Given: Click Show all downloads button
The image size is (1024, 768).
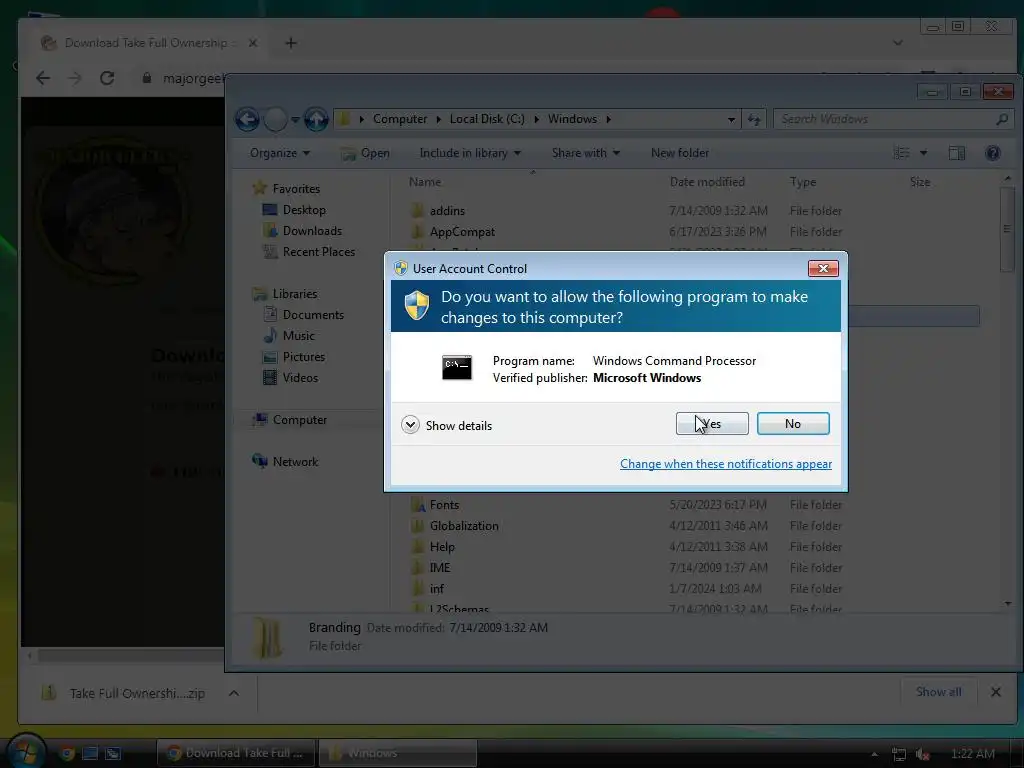Looking at the screenshot, I should [x=938, y=692].
